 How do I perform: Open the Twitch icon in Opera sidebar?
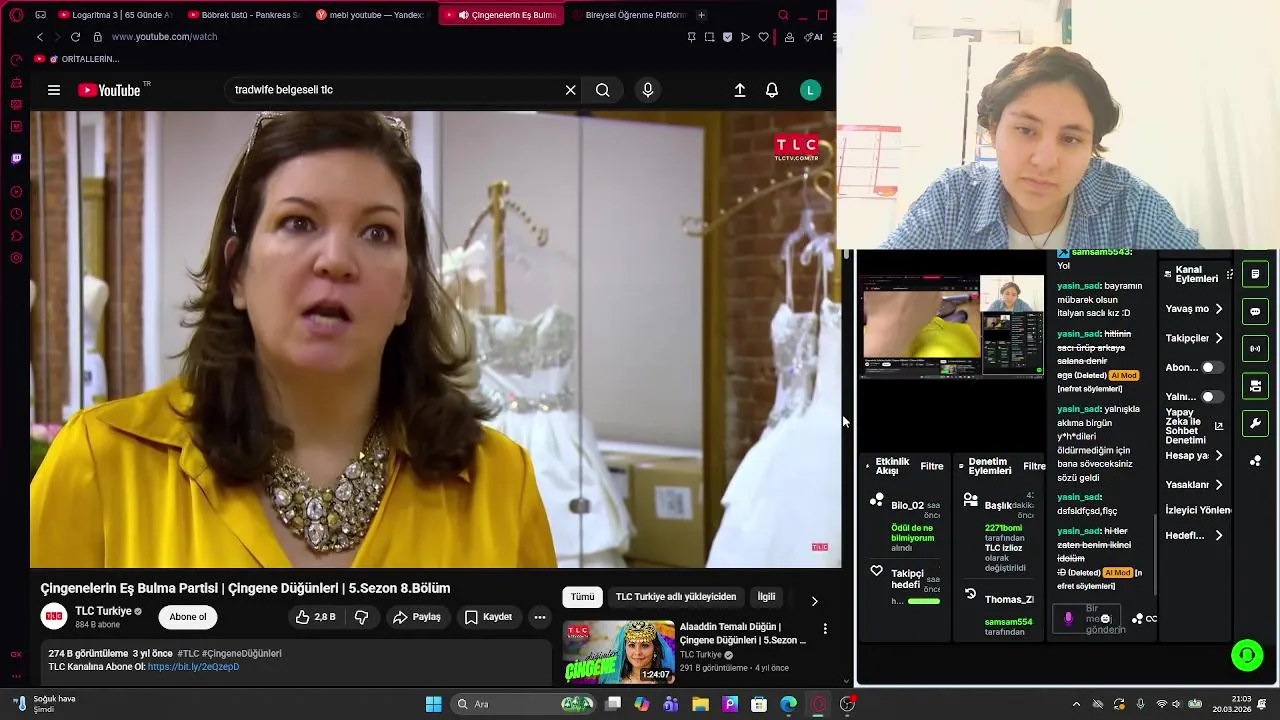pyautogui.click(x=16, y=159)
